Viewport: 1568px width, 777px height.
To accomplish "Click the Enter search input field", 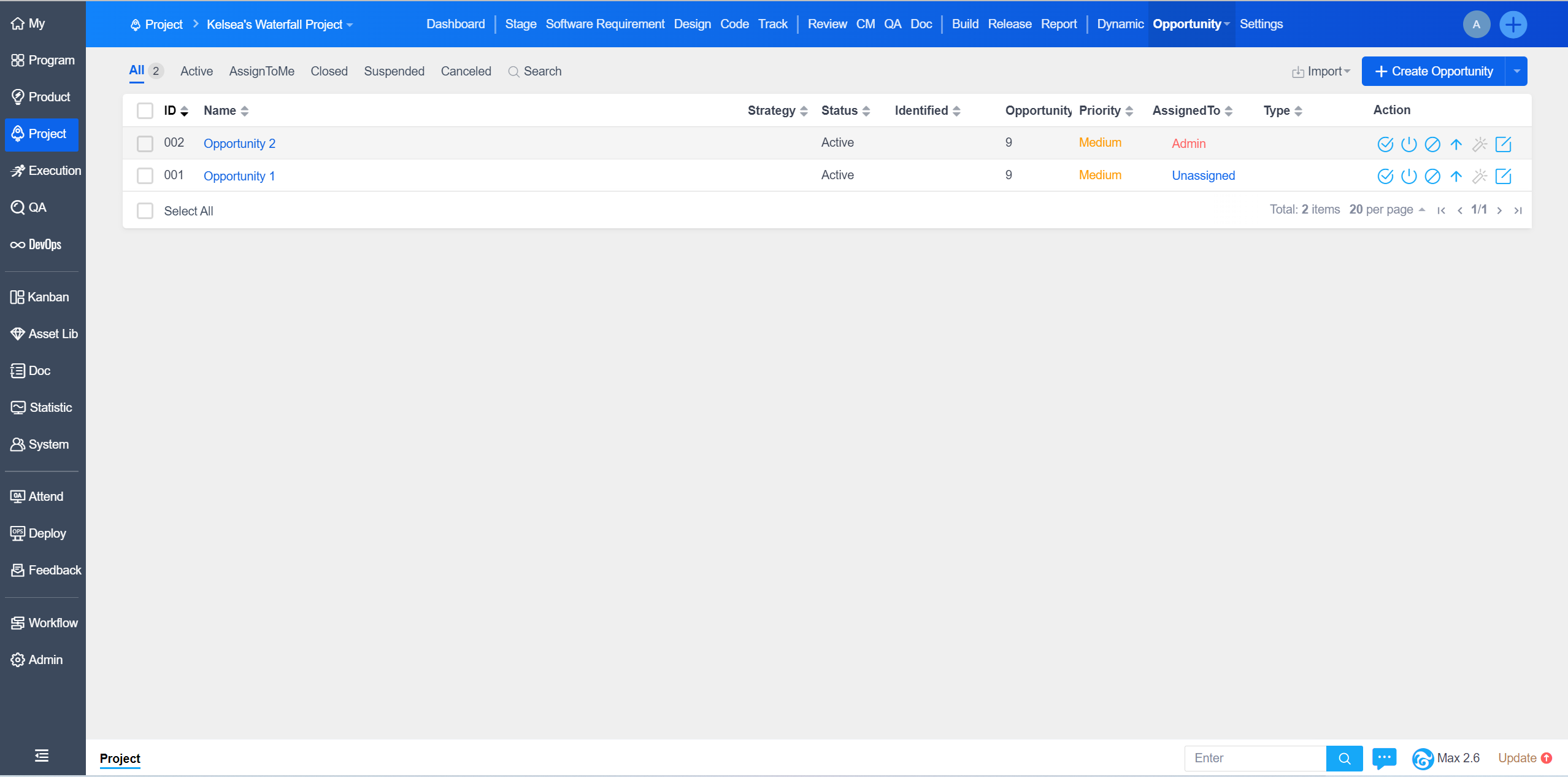I will point(1255,758).
